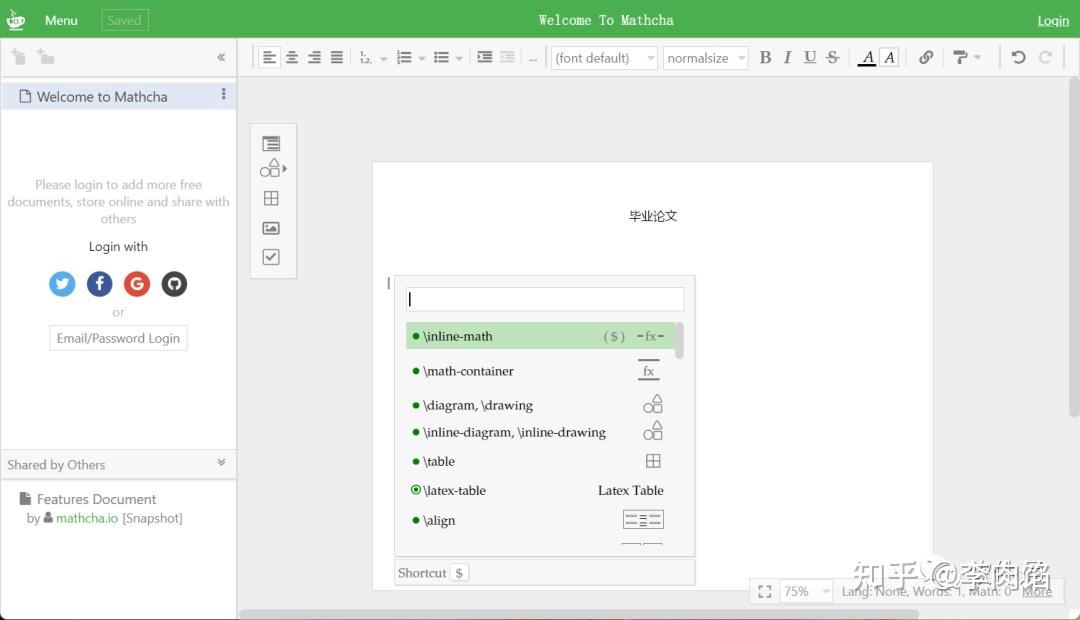Open hierarchical list style dropdown arrow

384,59
